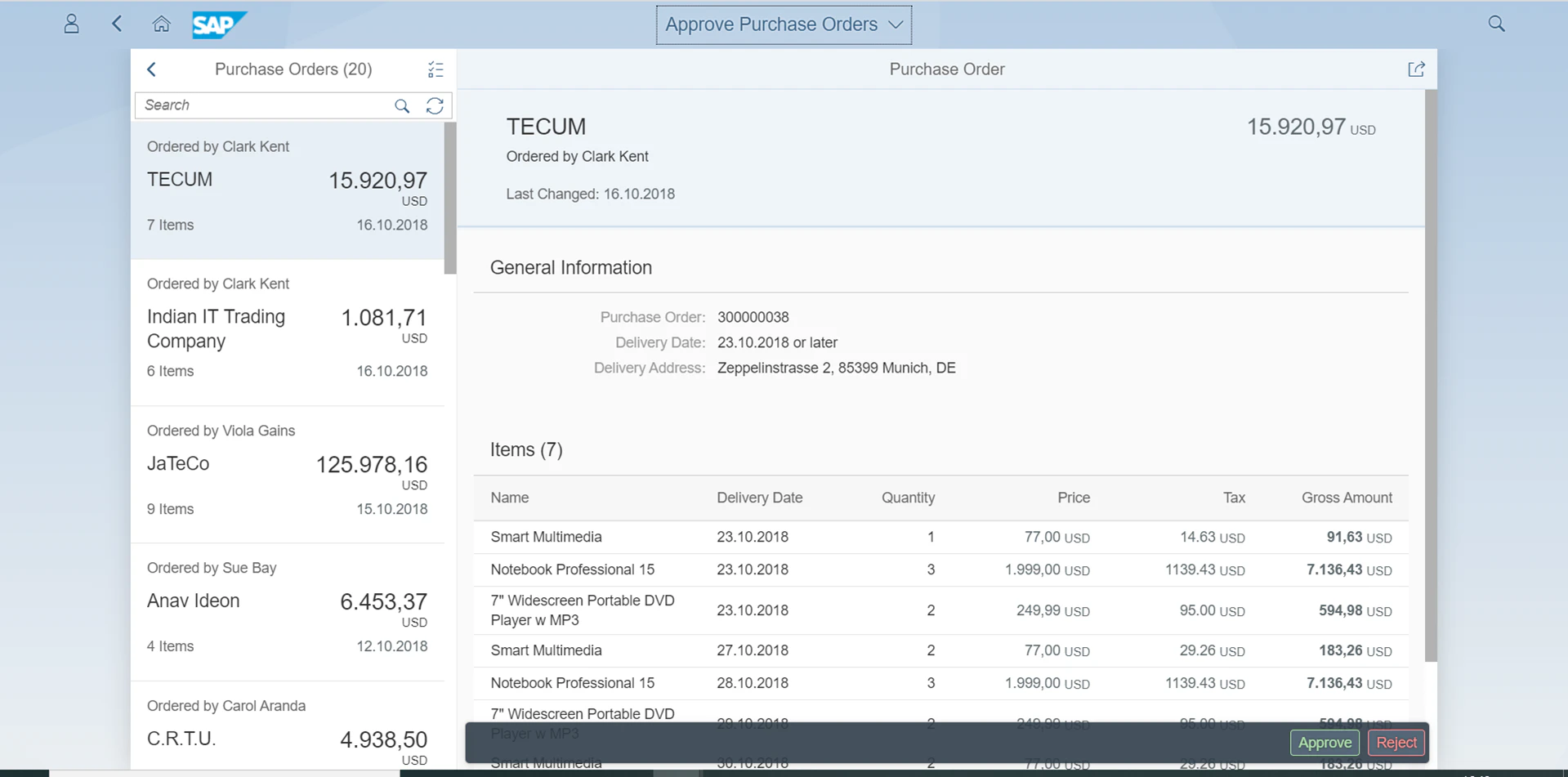Select the TECUM purchase order in the list

(x=288, y=190)
